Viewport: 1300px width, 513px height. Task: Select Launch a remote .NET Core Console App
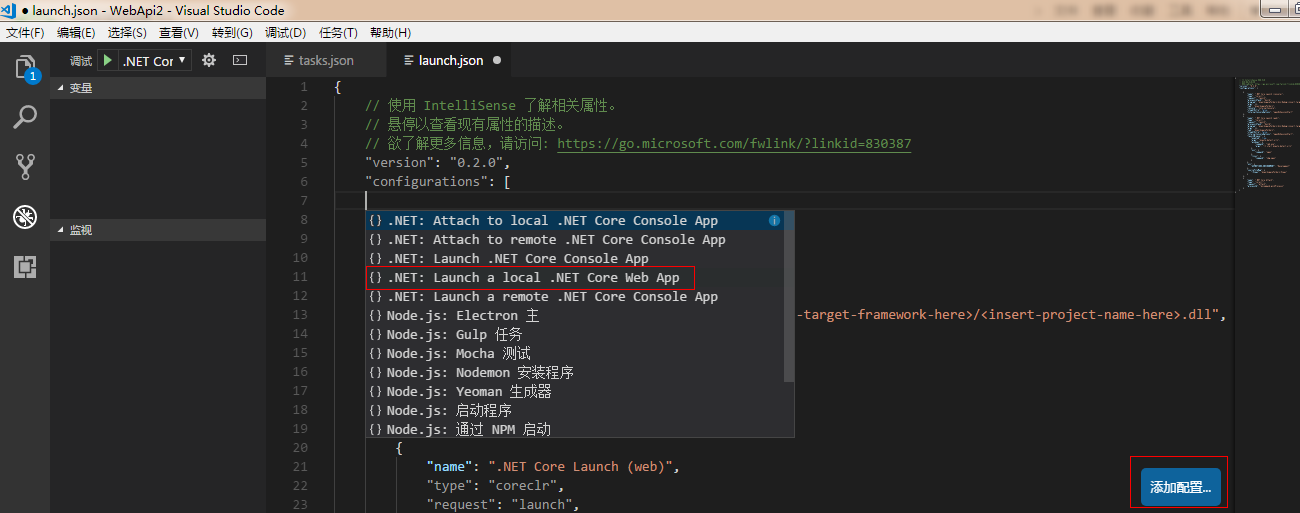(580, 296)
